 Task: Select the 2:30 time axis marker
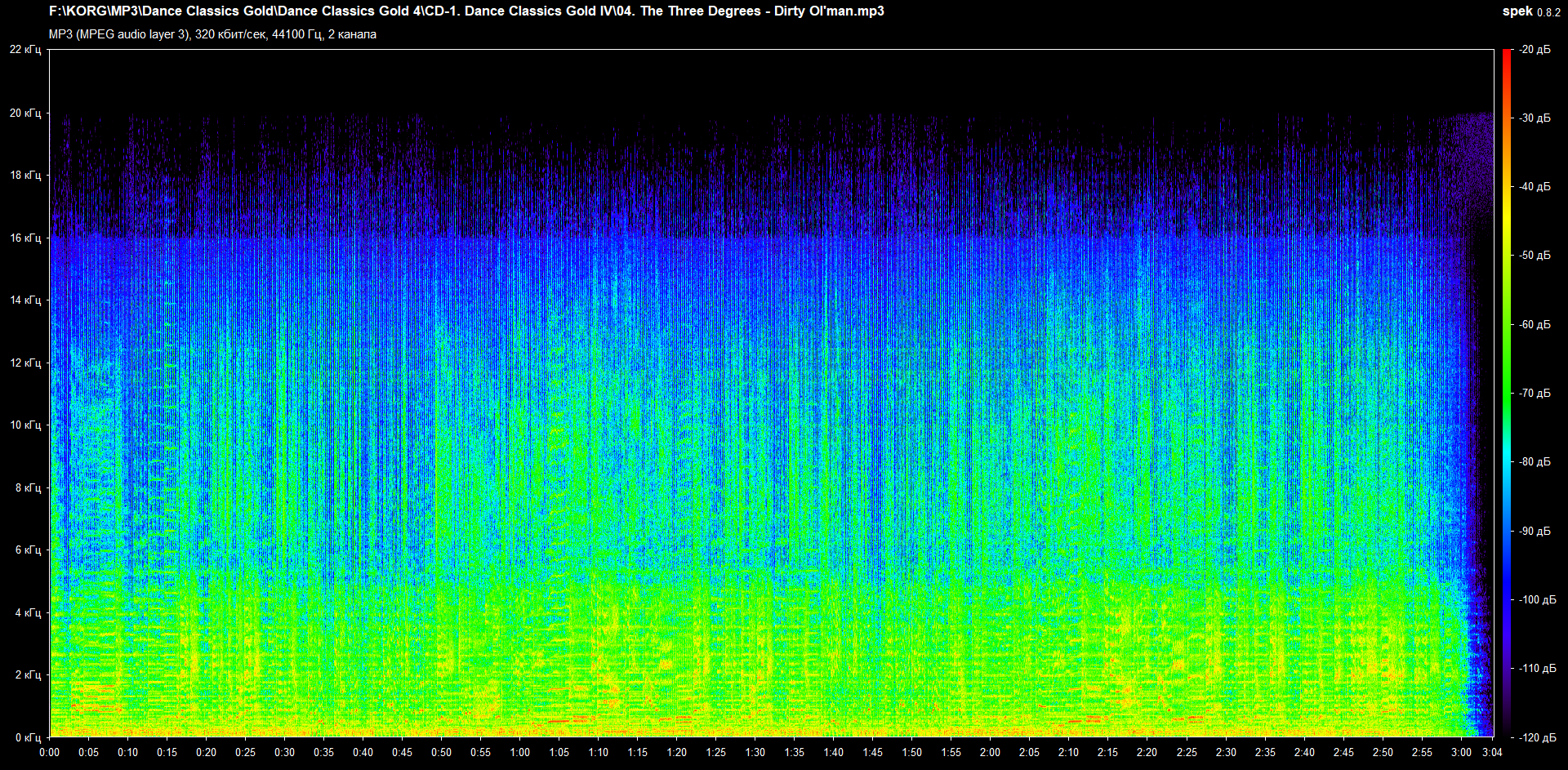(1225, 752)
